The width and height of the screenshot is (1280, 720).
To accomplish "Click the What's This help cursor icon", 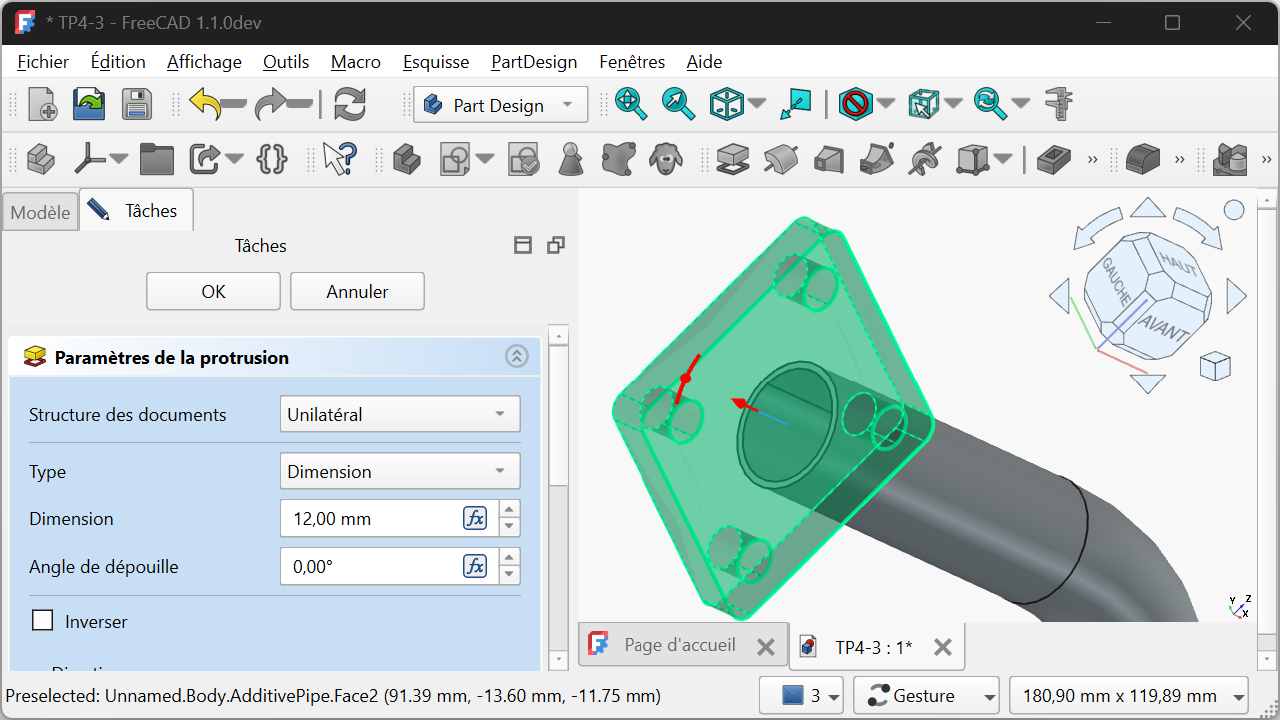I will point(339,159).
